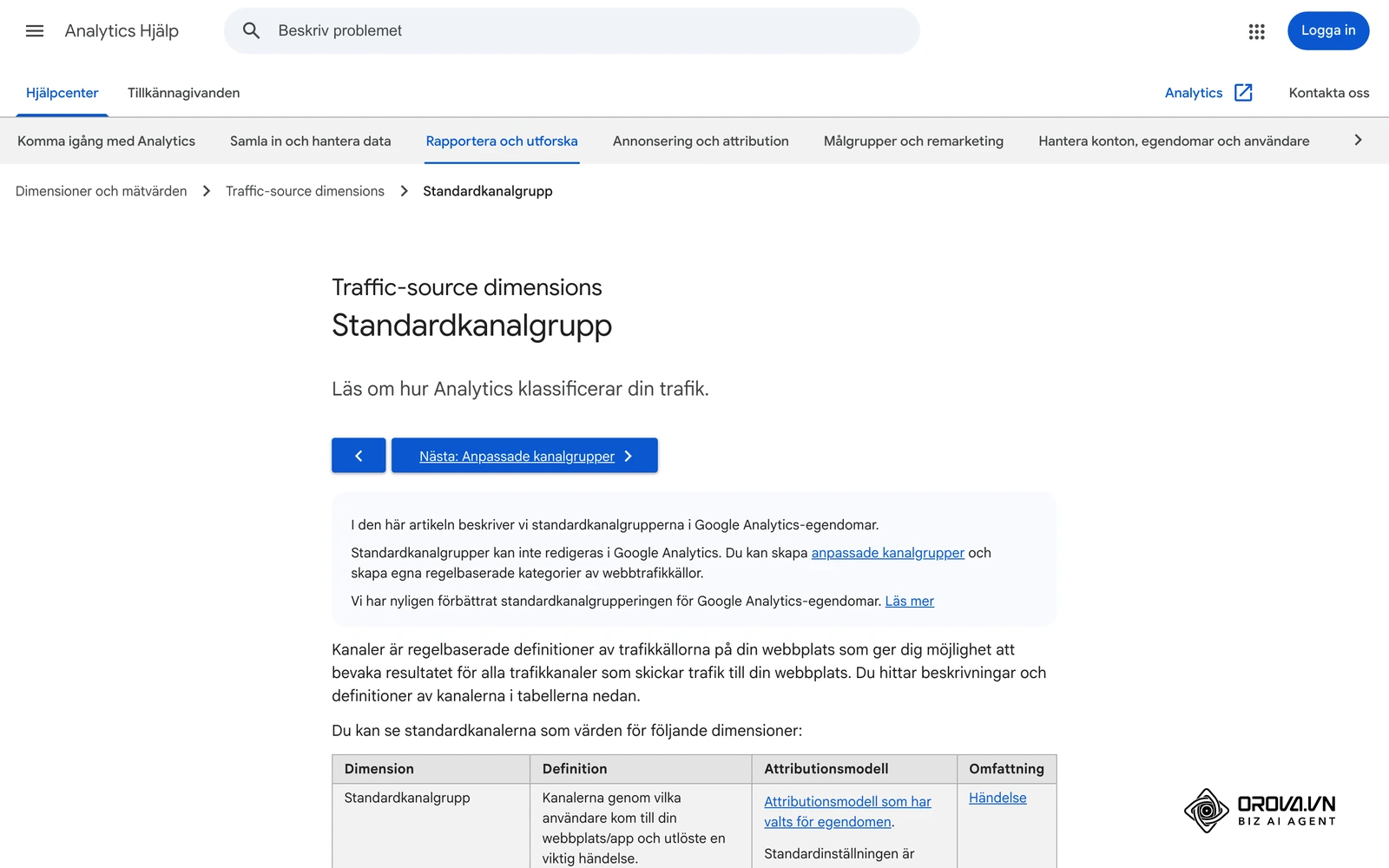Open the 'Händelse' link in the table
This screenshot has height=868, width=1389.
(997, 798)
